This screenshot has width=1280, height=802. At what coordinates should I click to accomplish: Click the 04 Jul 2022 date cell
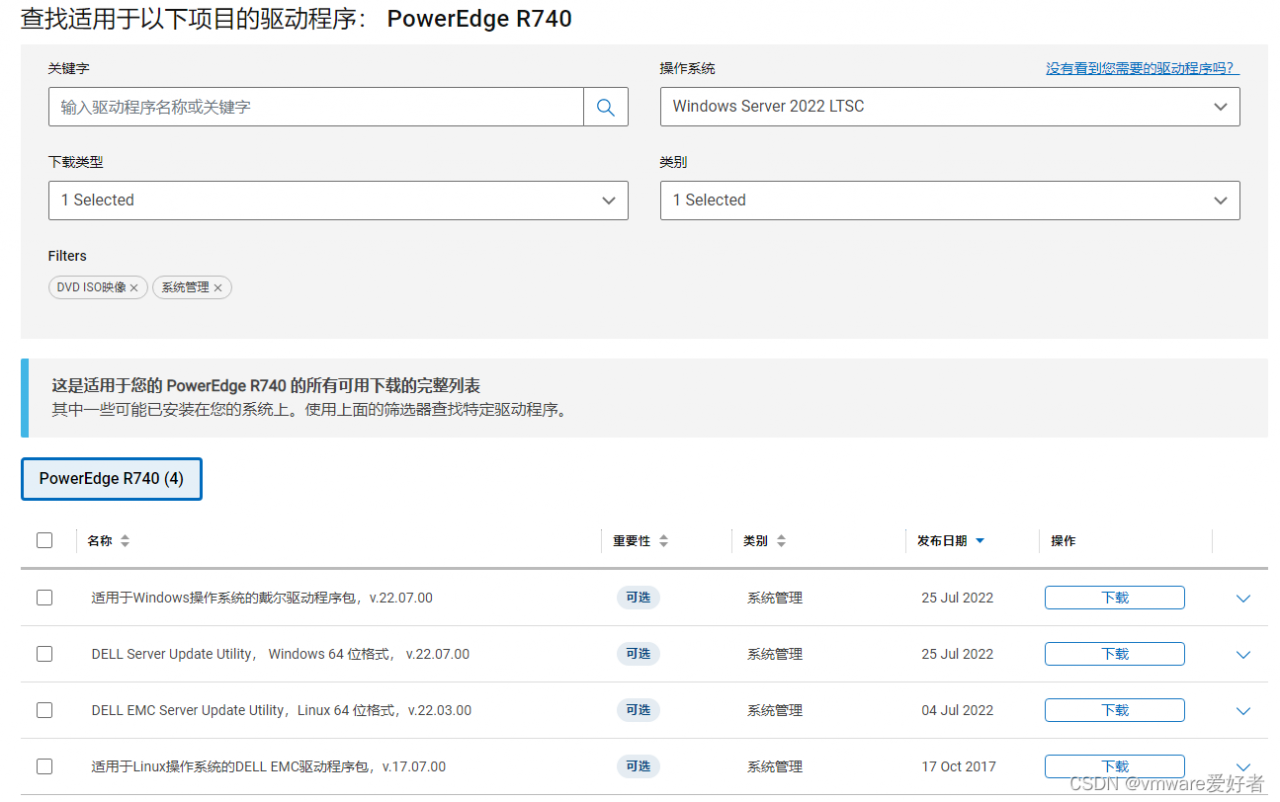[957, 710]
